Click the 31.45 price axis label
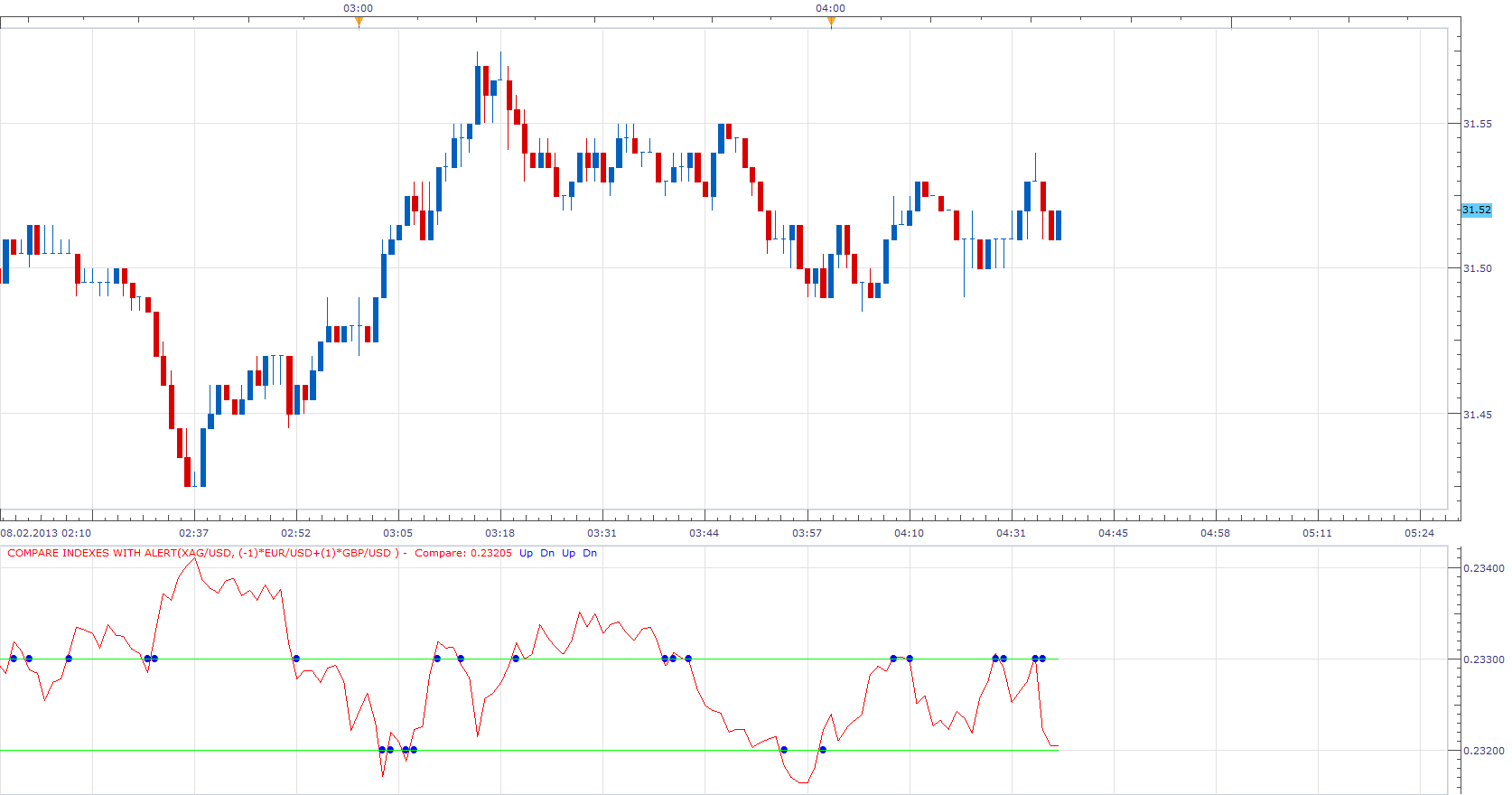Viewport: 1512px width, 795px height. [1478, 415]
